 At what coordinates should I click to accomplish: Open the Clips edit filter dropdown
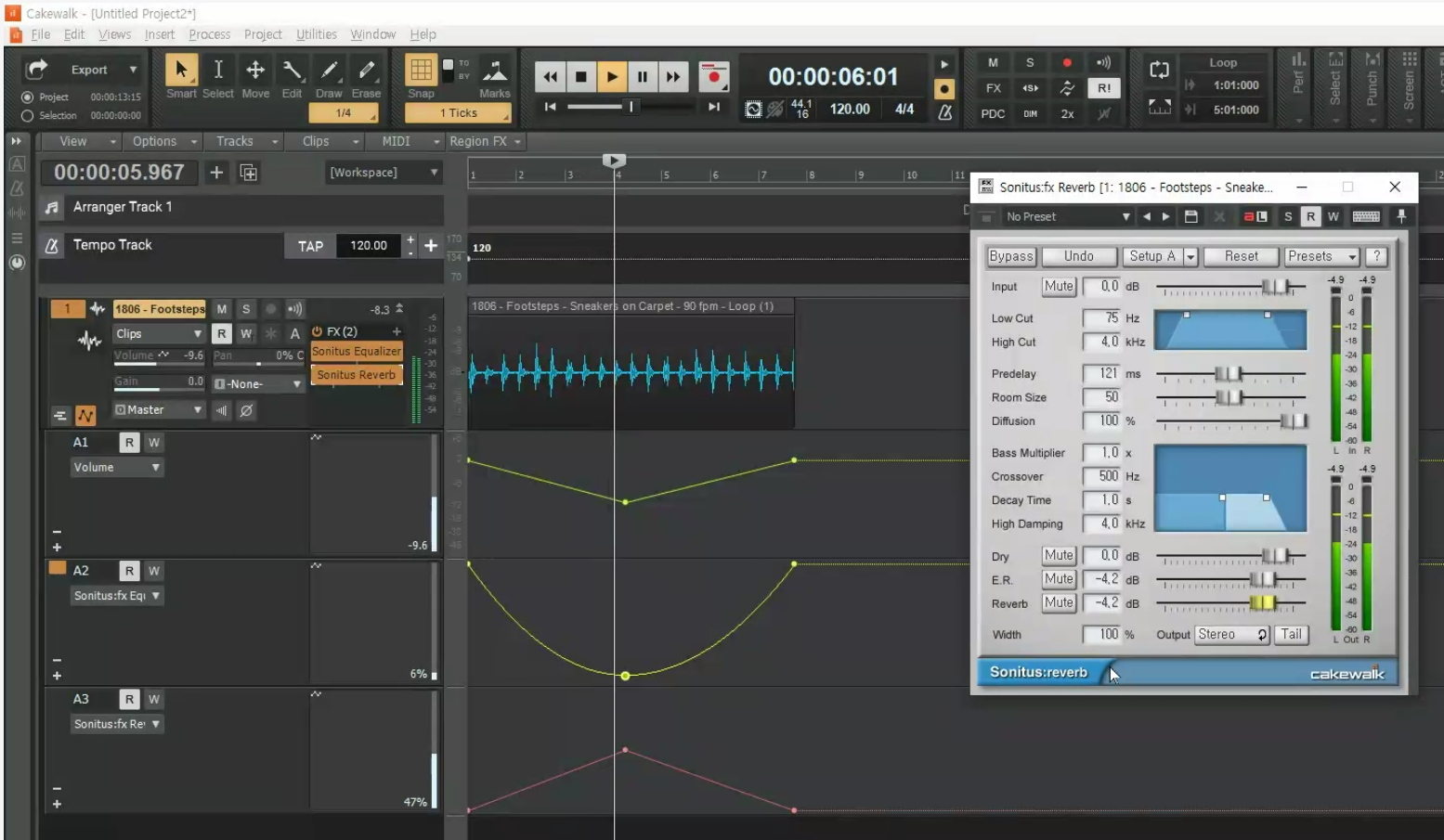coord(159,334)
